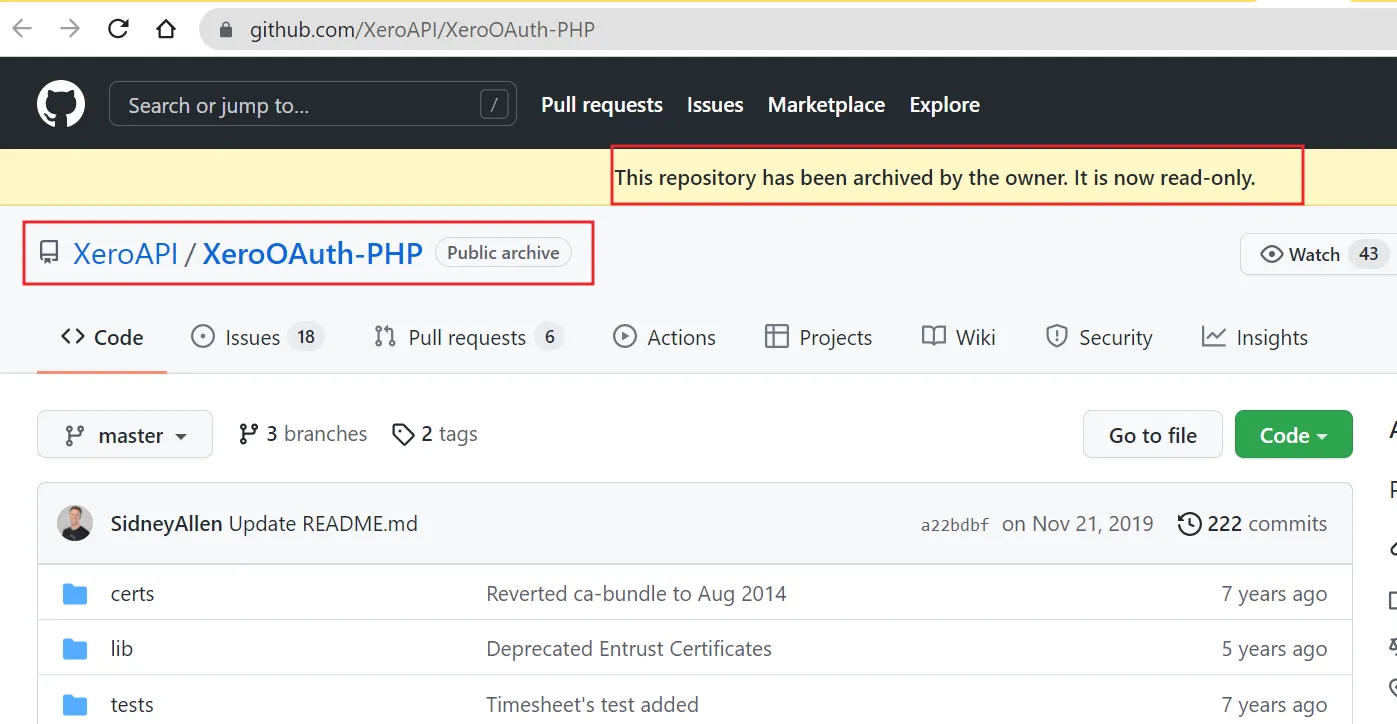The width and height of the screenshot is (1397, 724).
Task: Expand the master branch dropdown
Action: coord(125,435)
